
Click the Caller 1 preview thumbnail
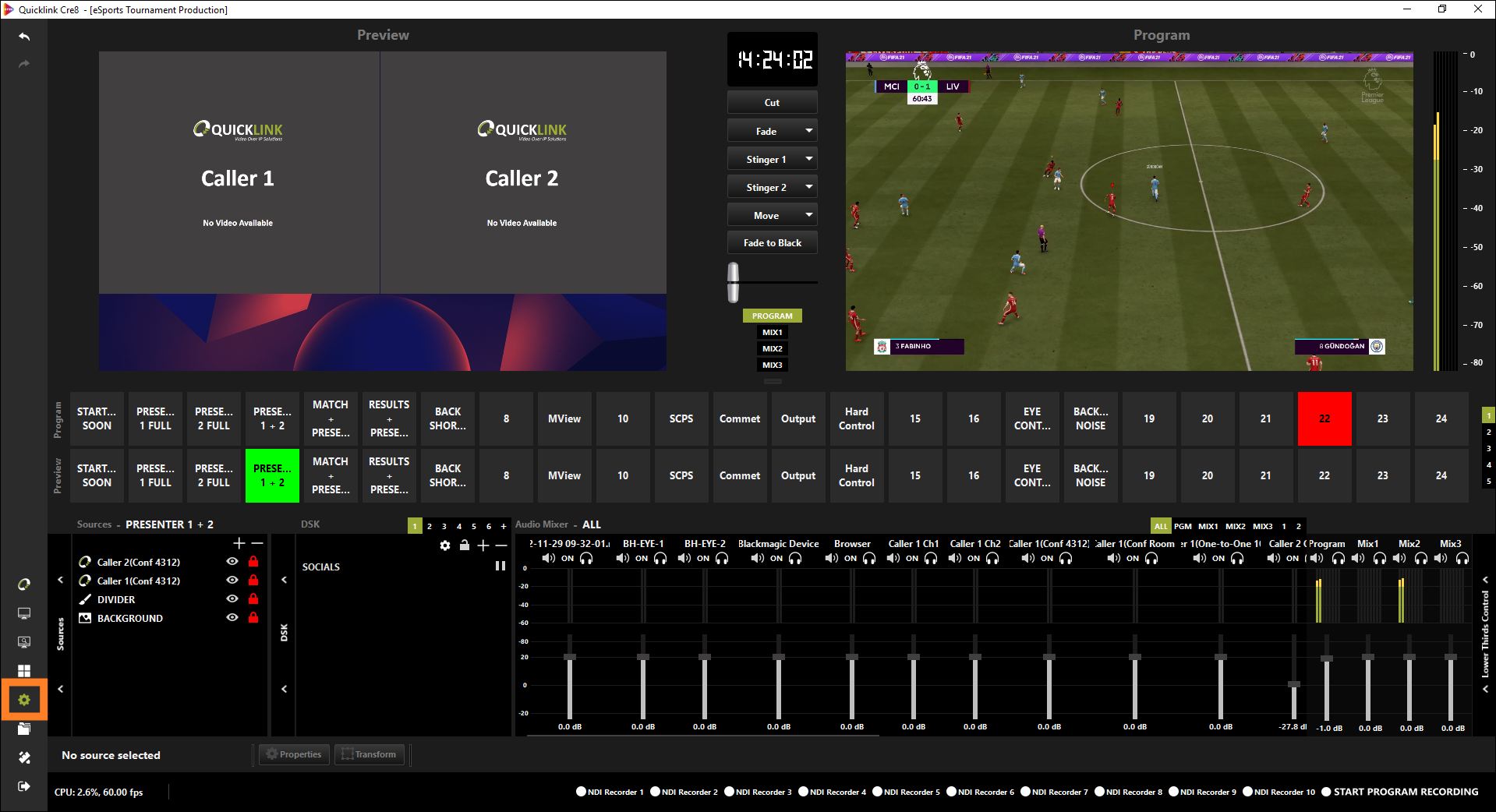[239, 173]
